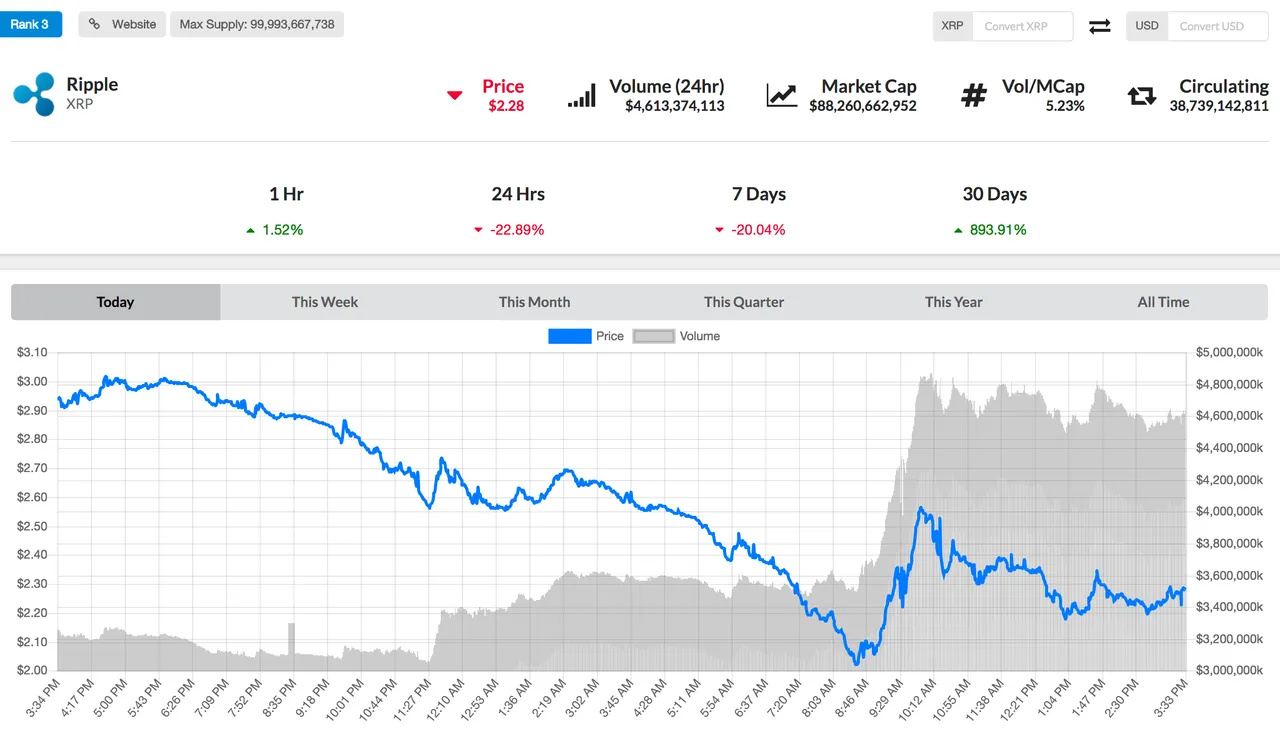The height and width of the screenshot is (751, 1280).
Task: Click the Max Supply label
Action: click(x=257, y=24)
